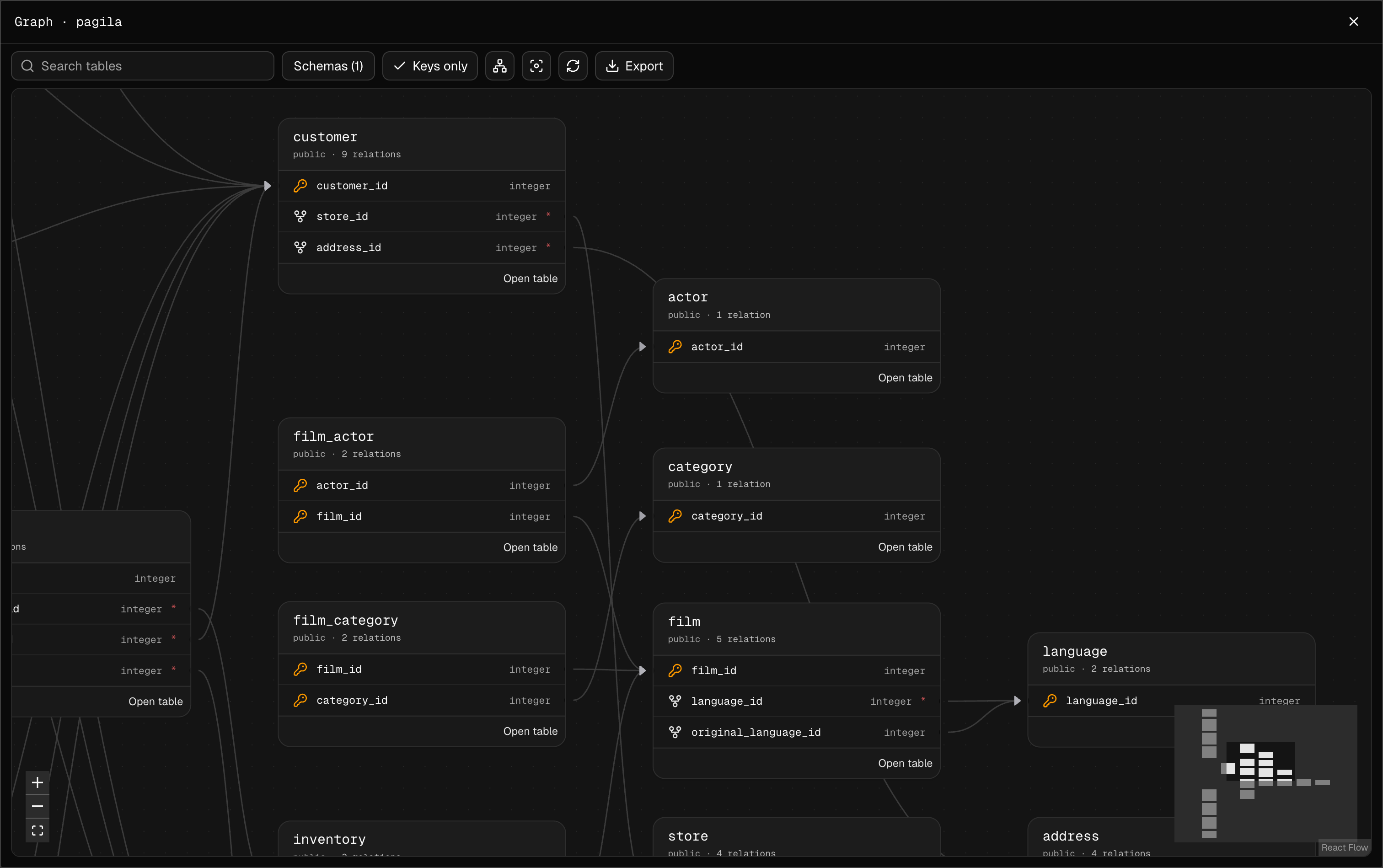Open table for actor

coord(905,378)
